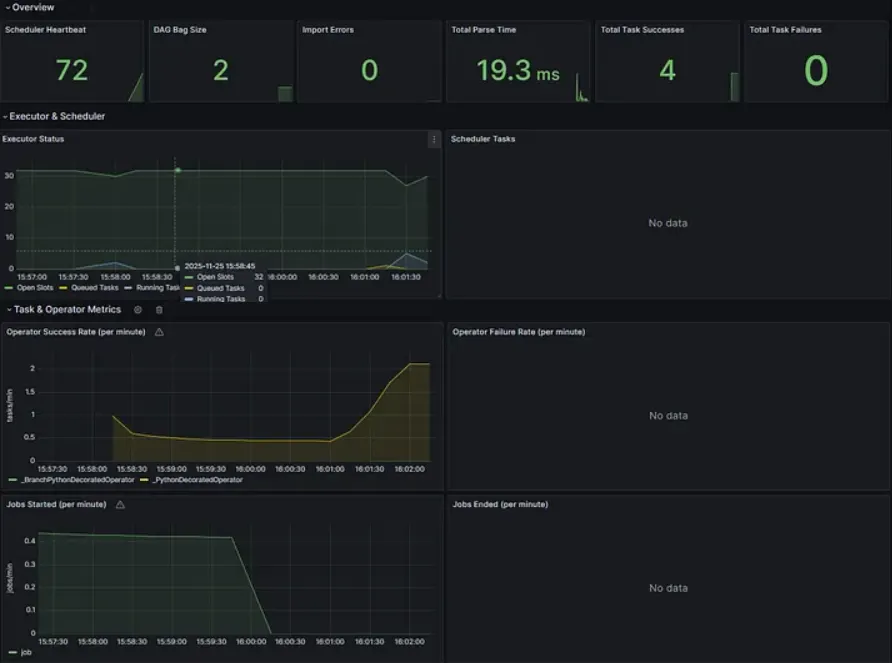Click the Operator Success Rate warning triangle

pos(159,332)
